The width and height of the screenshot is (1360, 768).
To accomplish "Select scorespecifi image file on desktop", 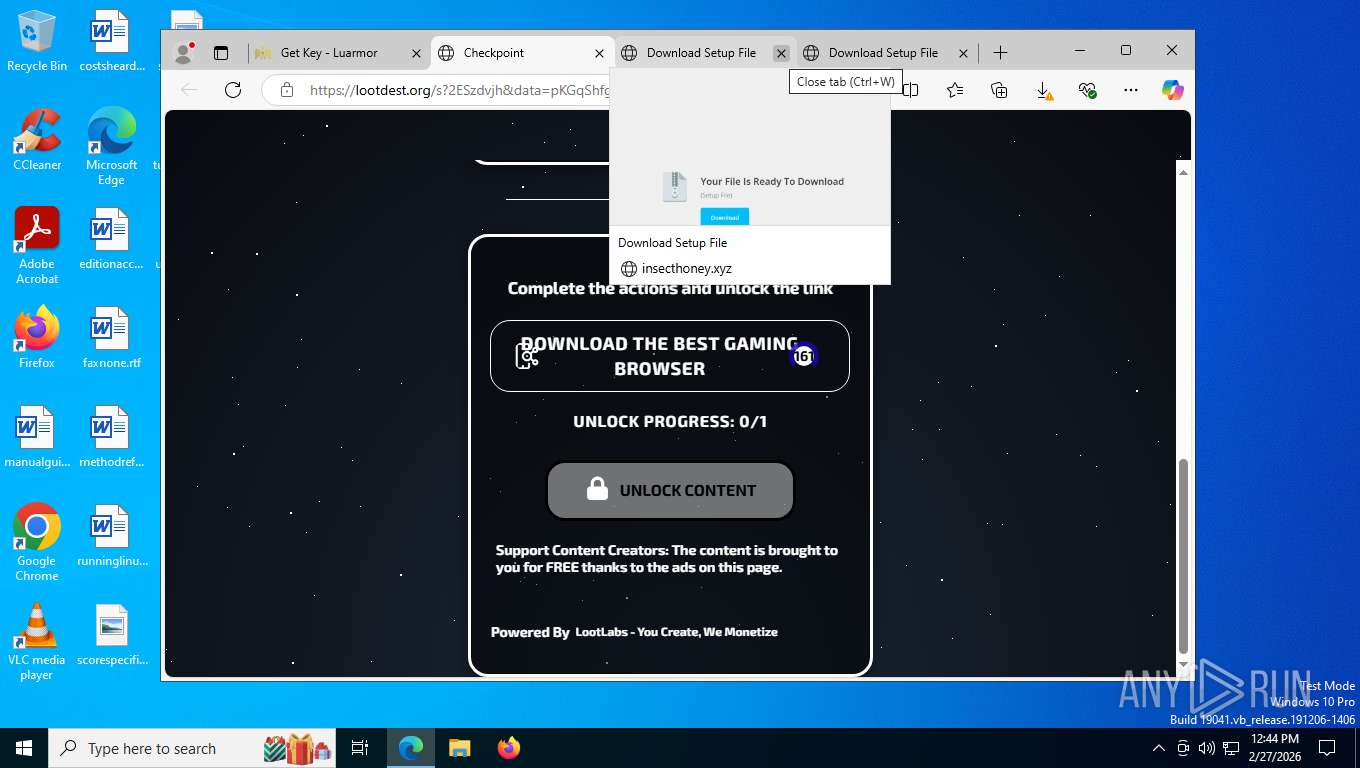I will point(111,635).
